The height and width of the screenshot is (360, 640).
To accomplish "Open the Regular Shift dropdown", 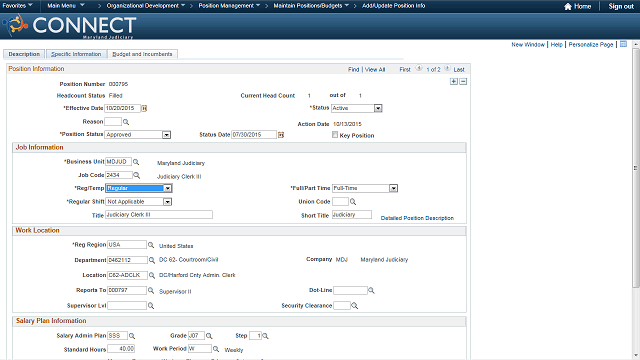I will tap(167, 202).
